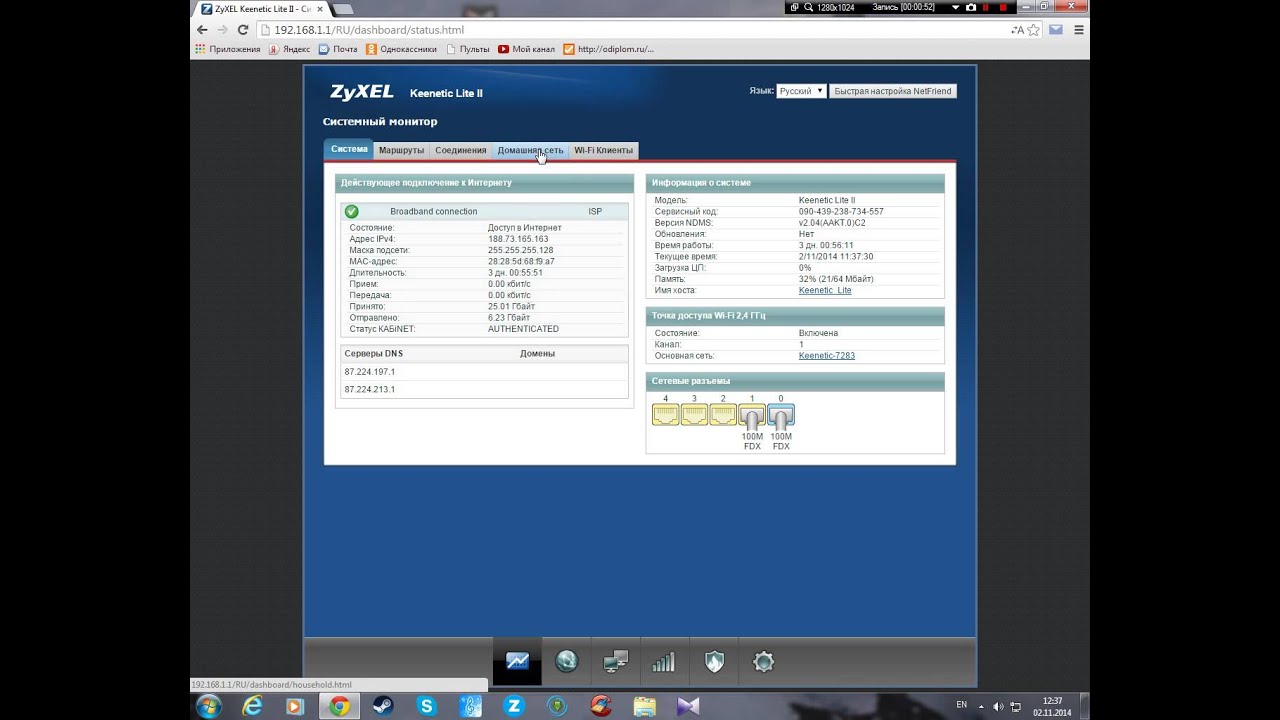Image resolution: width=1280 pixels, height=720 pixels.
Task: Click the browser address bar URL
Action: (369, 30)
